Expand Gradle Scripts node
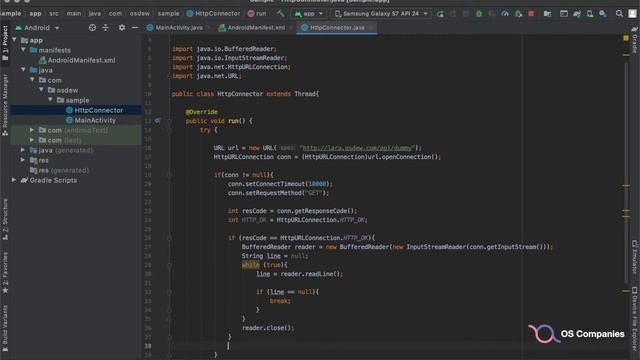 pyautogui.click(x=14, y=180)
